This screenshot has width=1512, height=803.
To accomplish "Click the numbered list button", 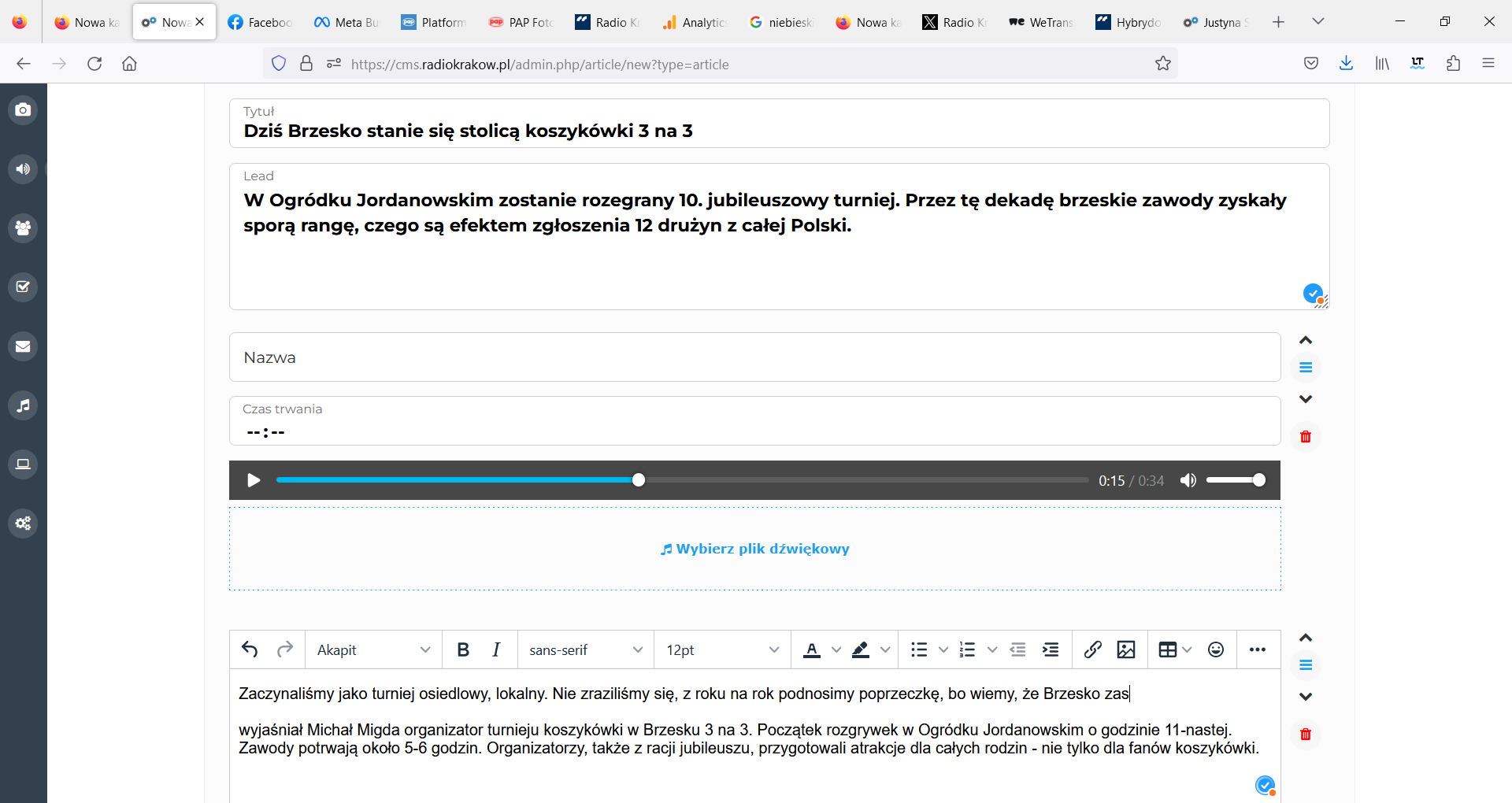I will (x=967, y=649).
